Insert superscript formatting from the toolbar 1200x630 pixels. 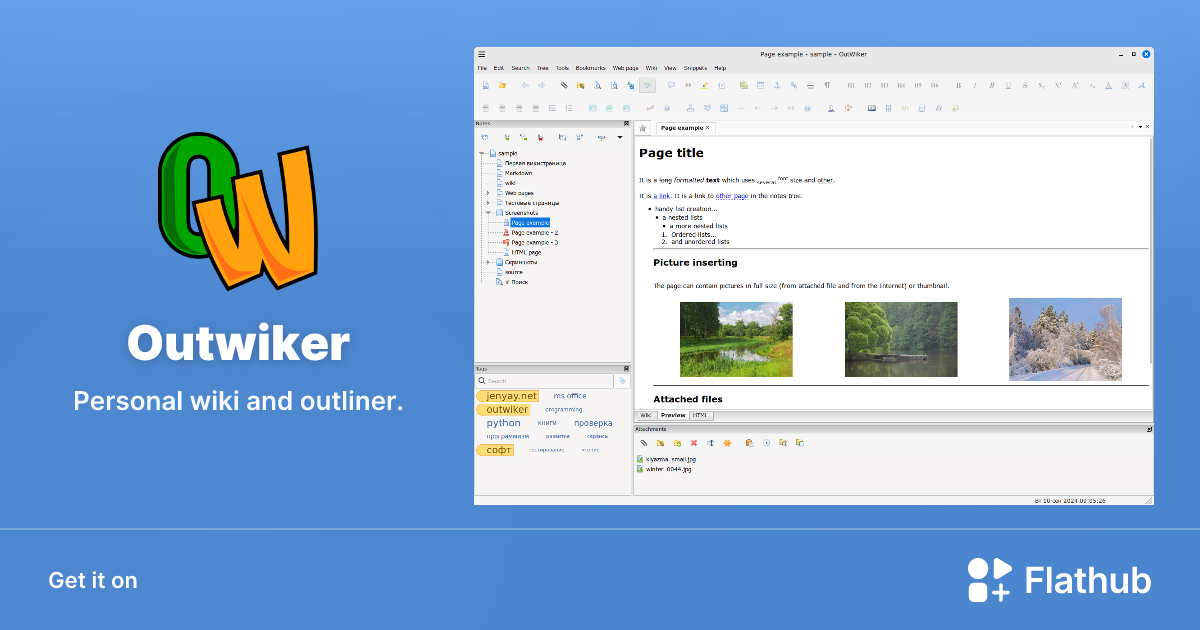(1059, 85)
